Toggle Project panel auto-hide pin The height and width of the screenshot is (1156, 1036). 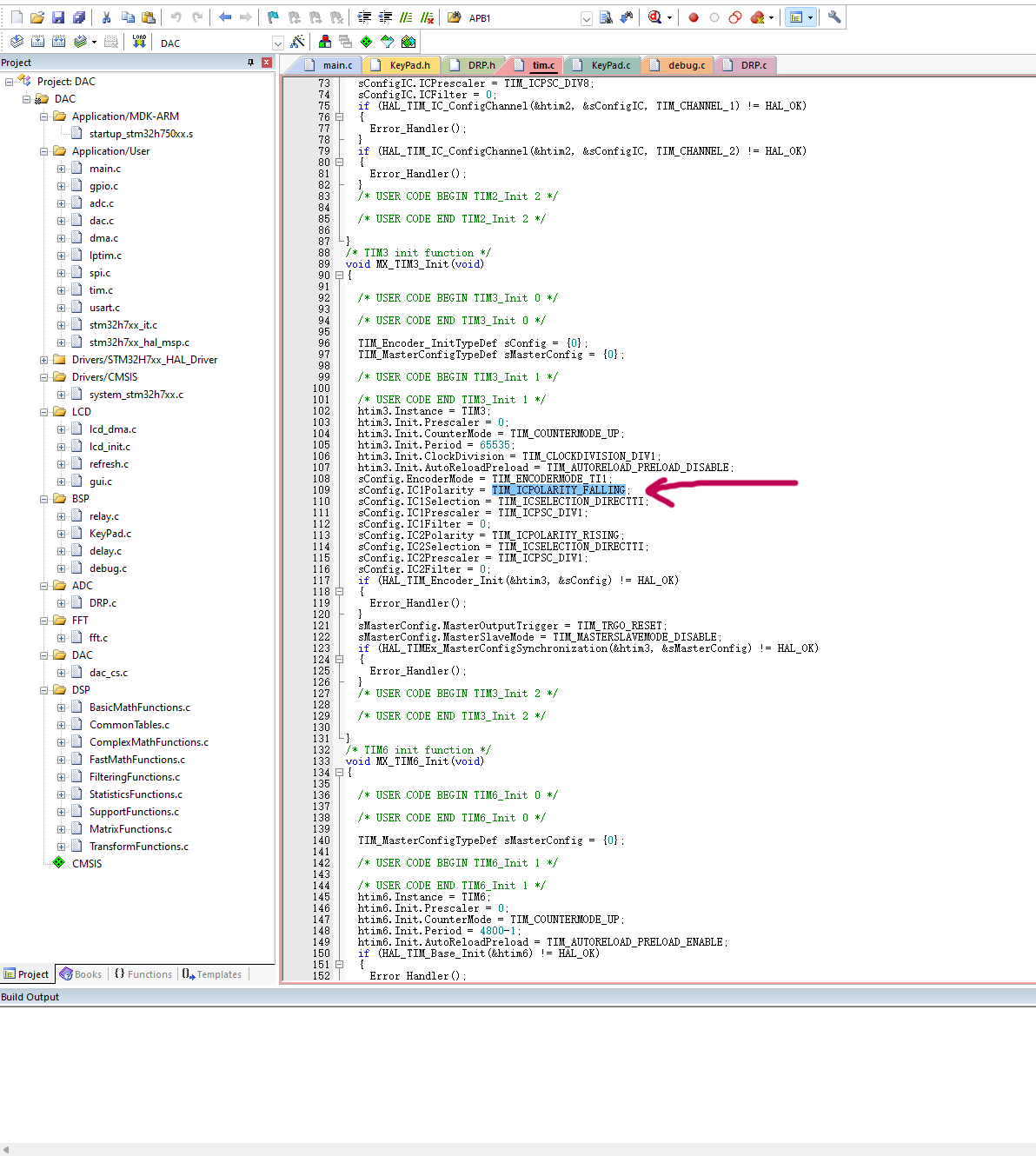[x=250, y=63]
